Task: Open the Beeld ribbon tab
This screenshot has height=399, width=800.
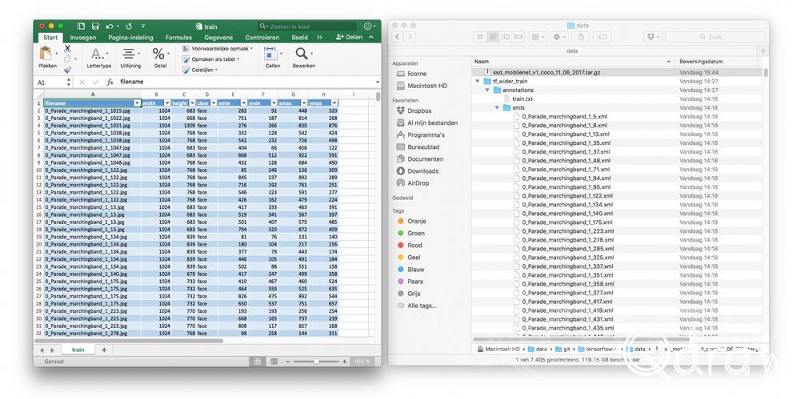Action: tap(299, 38)
